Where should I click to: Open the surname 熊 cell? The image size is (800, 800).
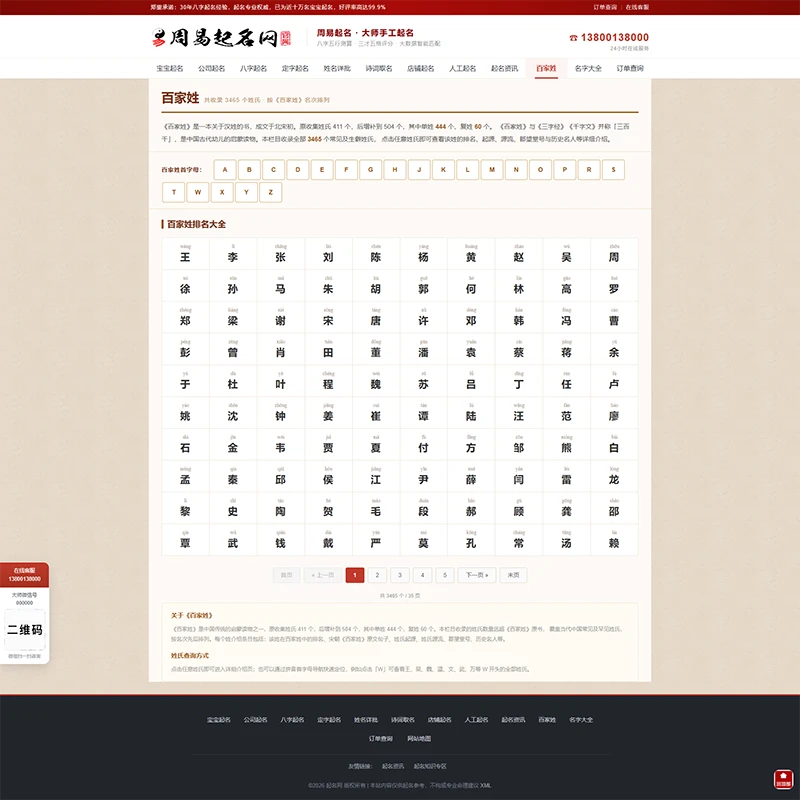[566, 444]
